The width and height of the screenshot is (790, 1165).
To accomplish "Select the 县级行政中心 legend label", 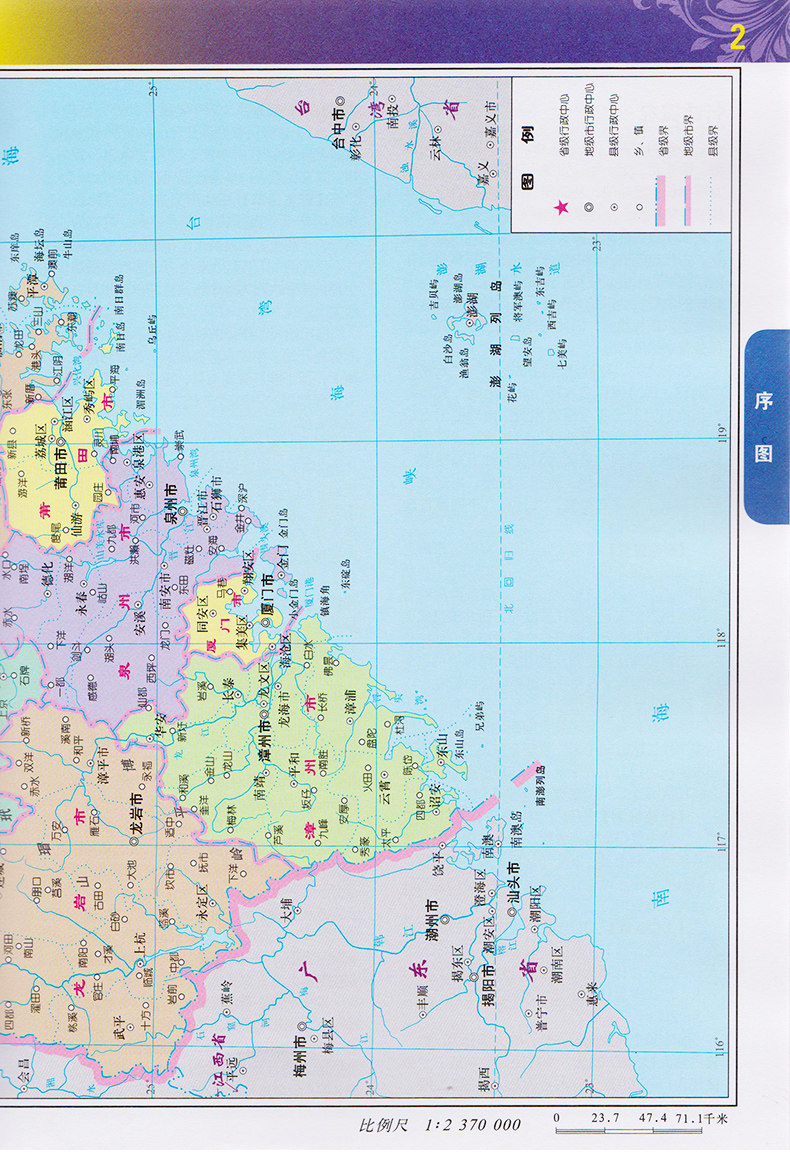I will (614, 125).
